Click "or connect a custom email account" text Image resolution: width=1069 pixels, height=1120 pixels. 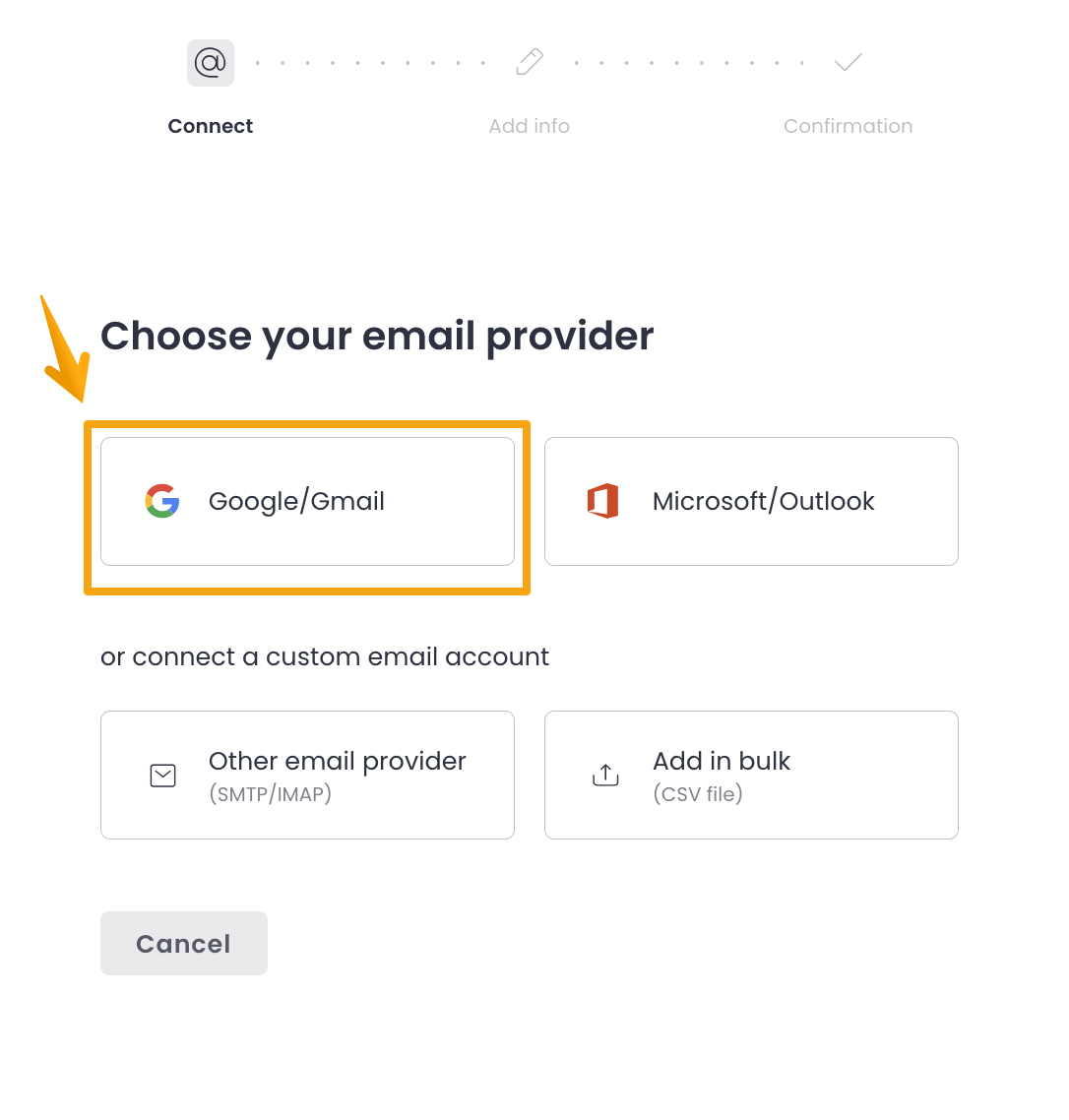tap(325, 656)
